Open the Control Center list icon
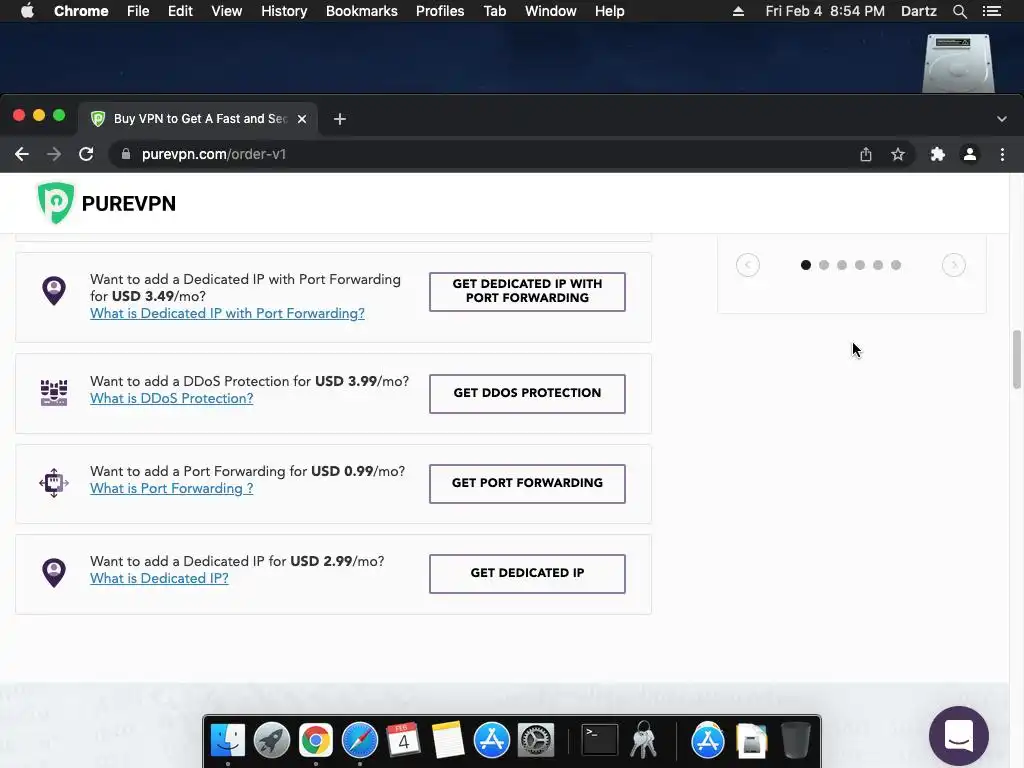Screen dimensions: 1024x768 click(991, 11)
